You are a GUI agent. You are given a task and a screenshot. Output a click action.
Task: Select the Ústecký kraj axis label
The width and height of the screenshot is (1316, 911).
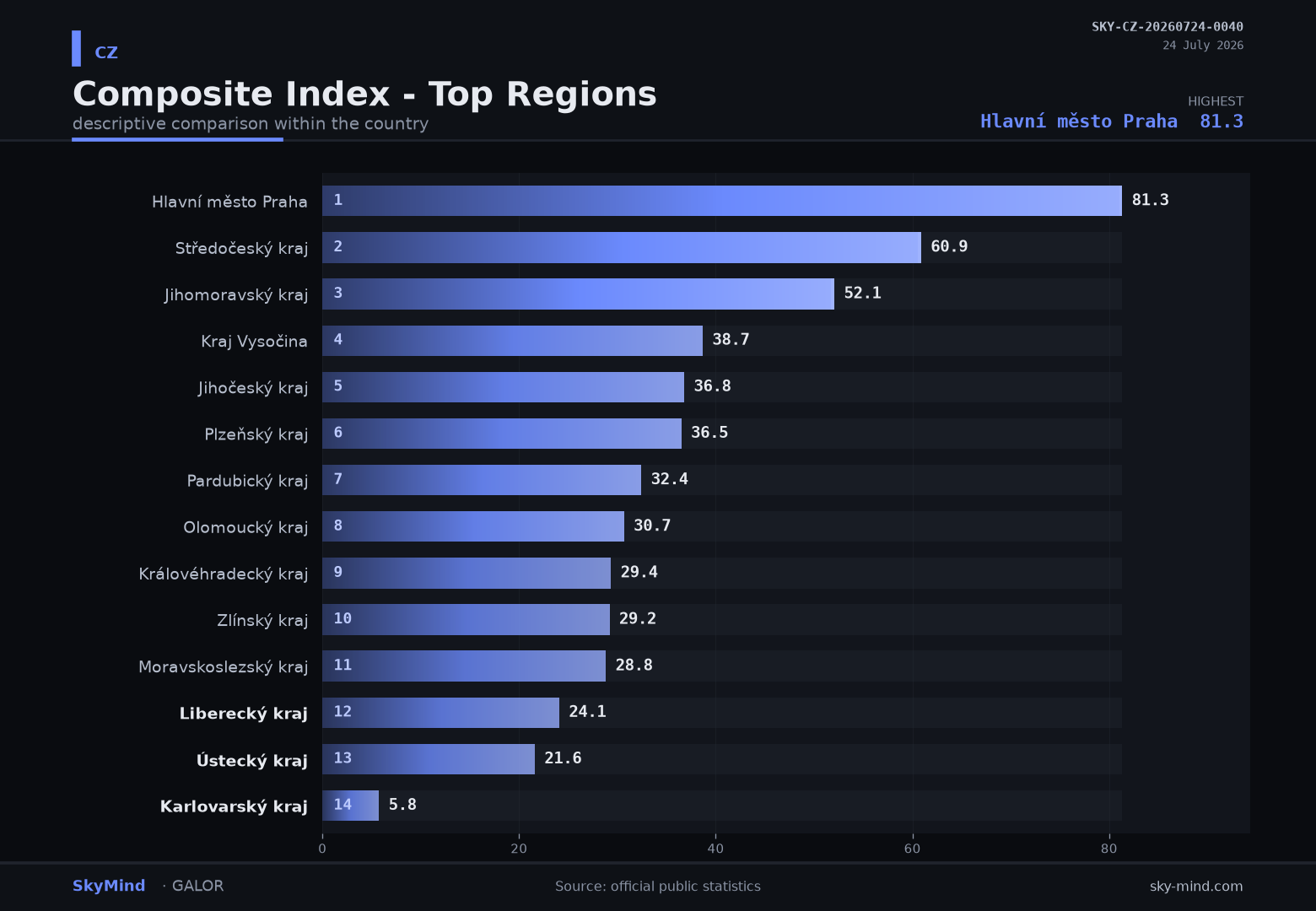point(252,760)
